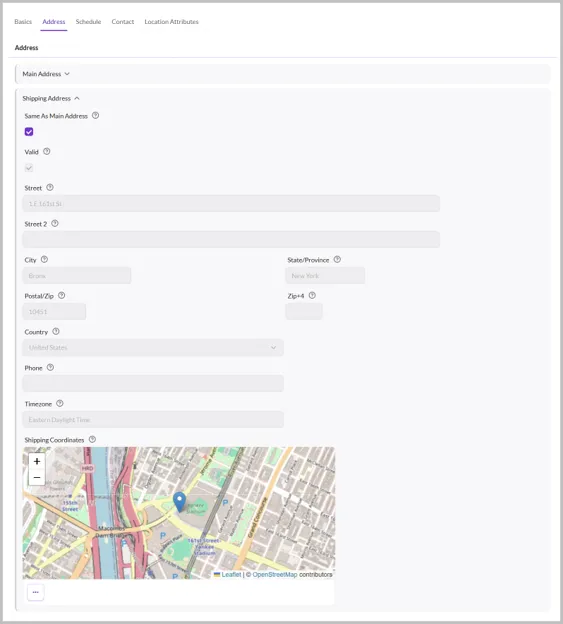The height and width of the screenshot is (624, 563).
Task: Zoom out on the map
Action: pos(37,477)
